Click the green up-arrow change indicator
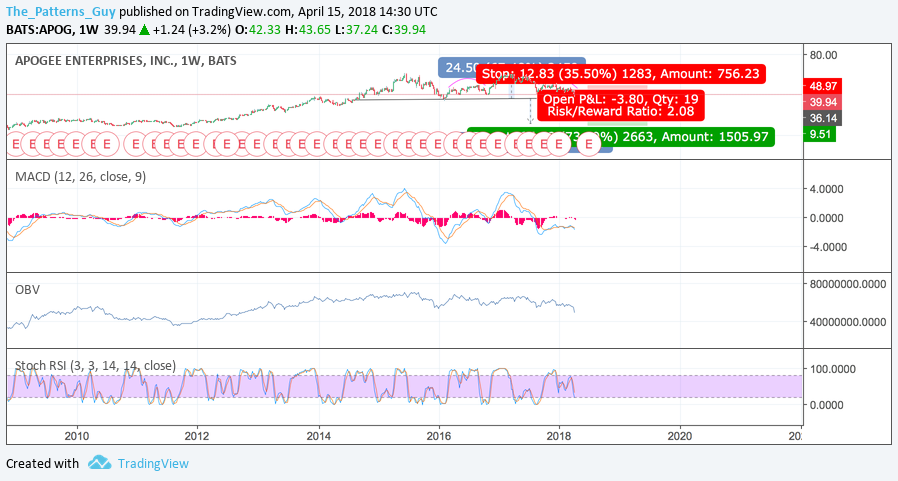Image resolution: width=898 pixels, height=481 pixels. [x=144, y=30]
